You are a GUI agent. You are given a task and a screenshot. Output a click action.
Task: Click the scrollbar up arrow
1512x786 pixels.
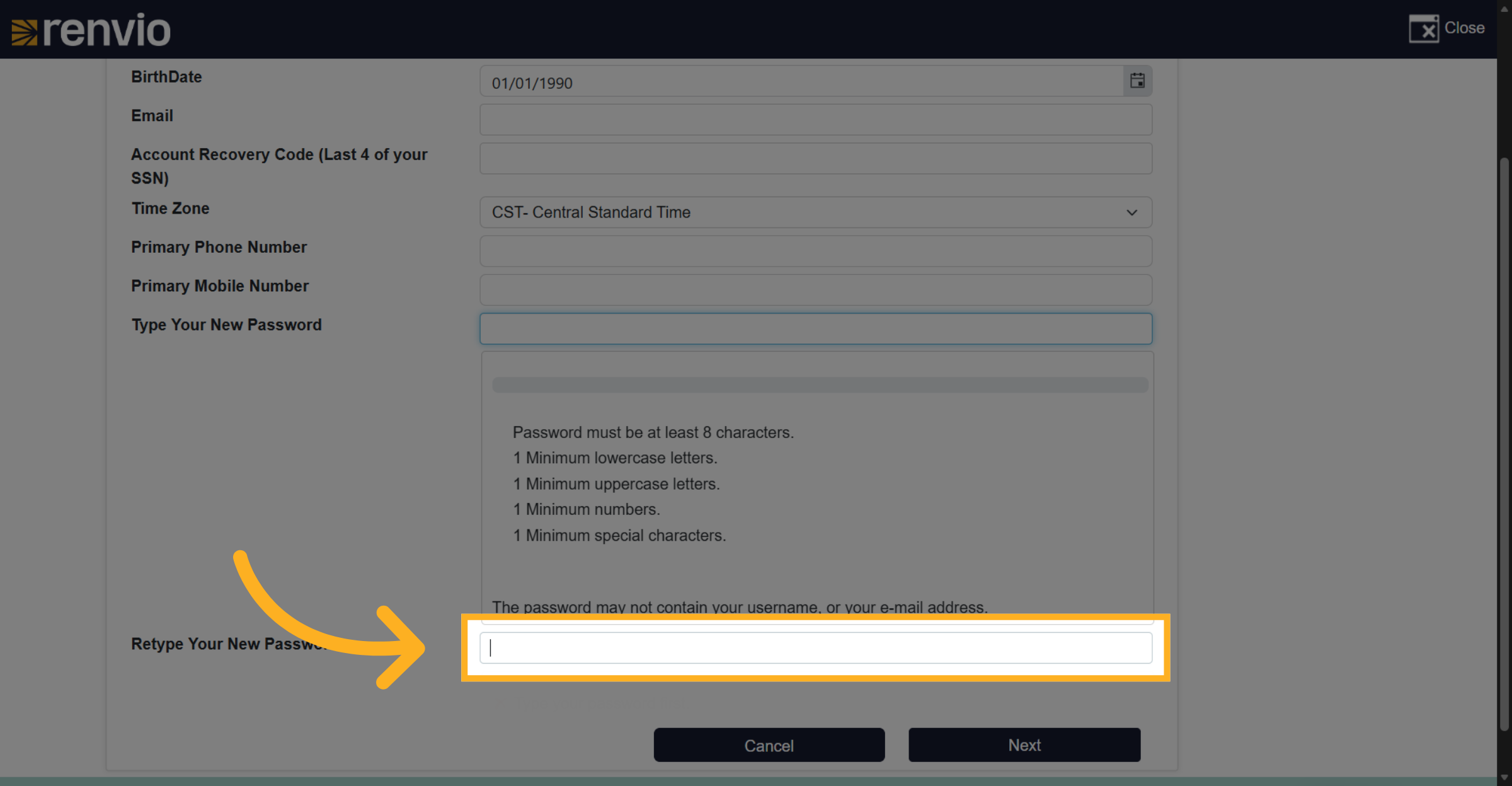[x=1504, y=9]
